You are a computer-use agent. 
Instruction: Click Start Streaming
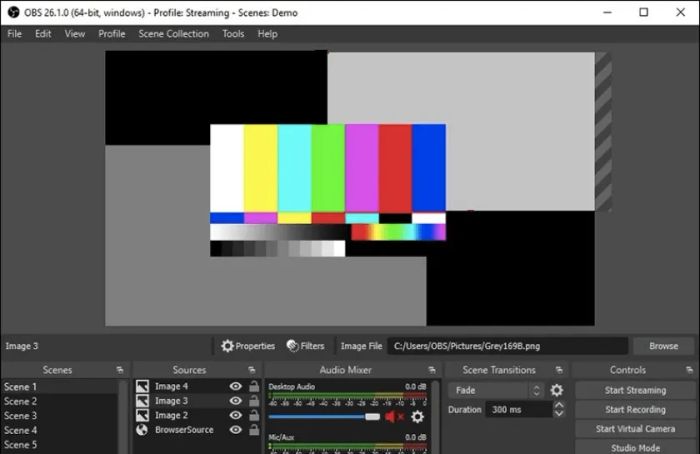tap(635, 390)
